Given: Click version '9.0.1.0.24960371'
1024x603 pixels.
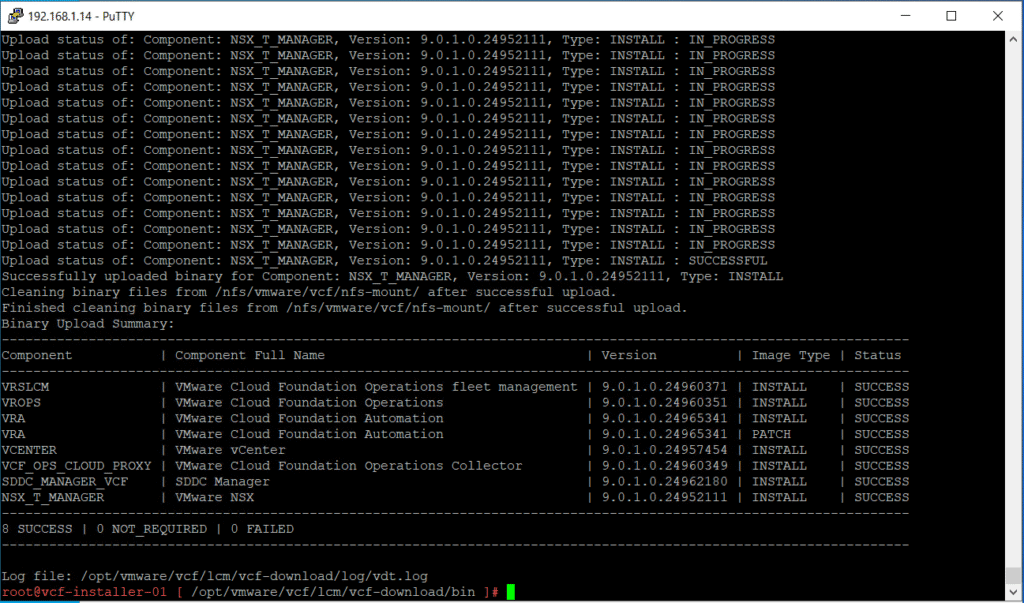Looking at the screenshot, I should 664,387.
